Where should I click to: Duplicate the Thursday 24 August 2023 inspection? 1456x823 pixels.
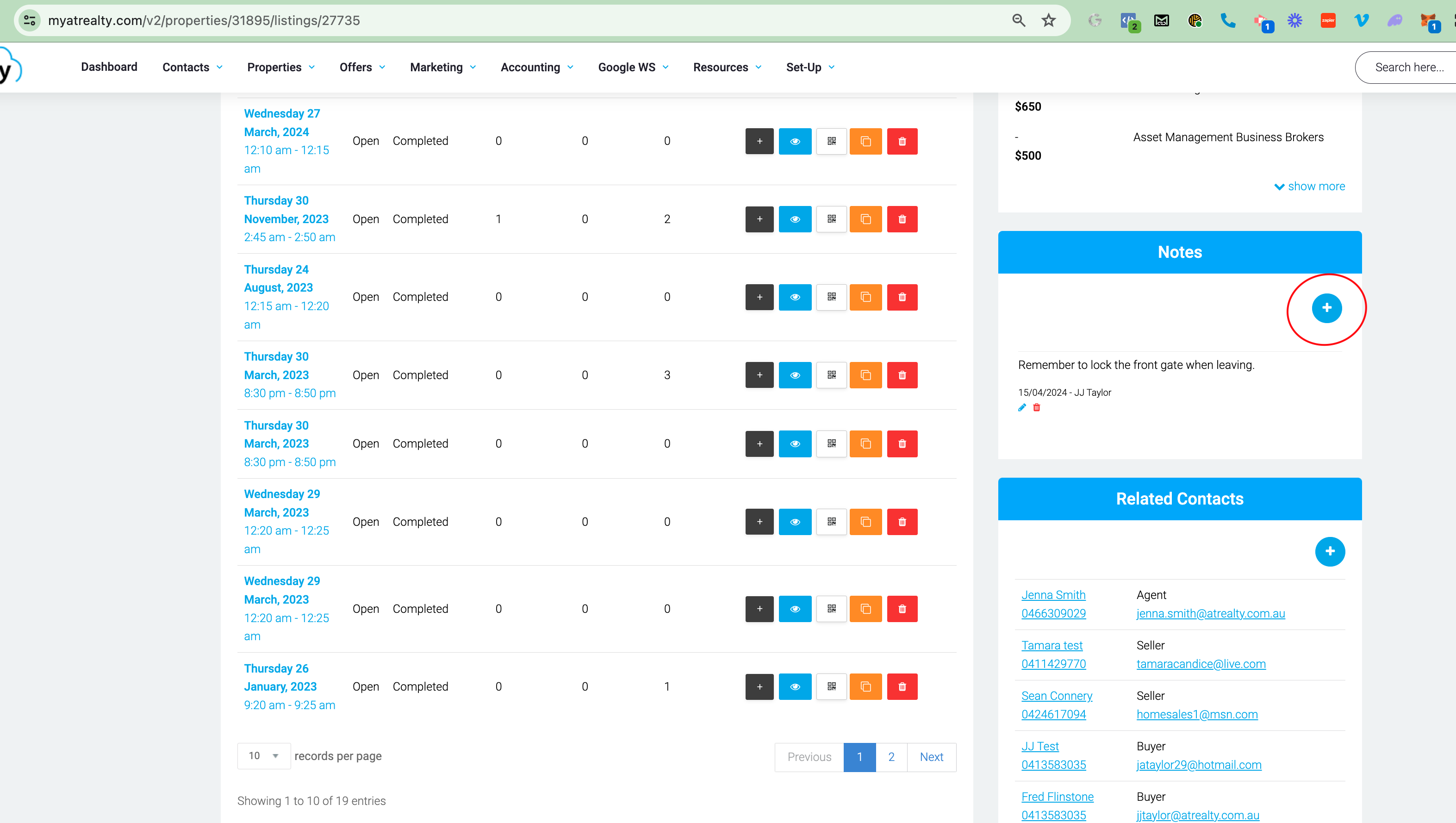coord(865,297)
